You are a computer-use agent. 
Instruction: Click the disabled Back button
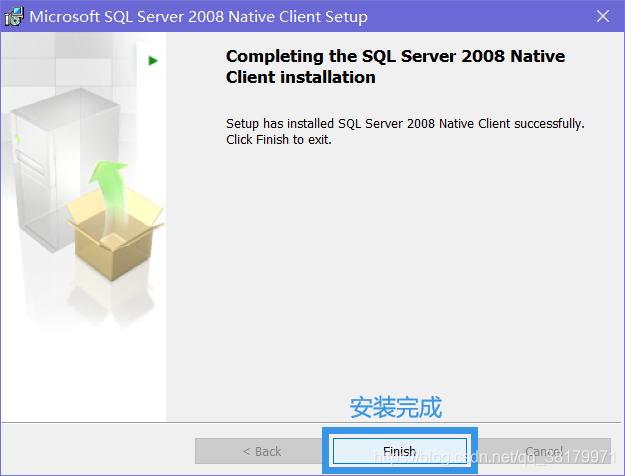(261, 451)
